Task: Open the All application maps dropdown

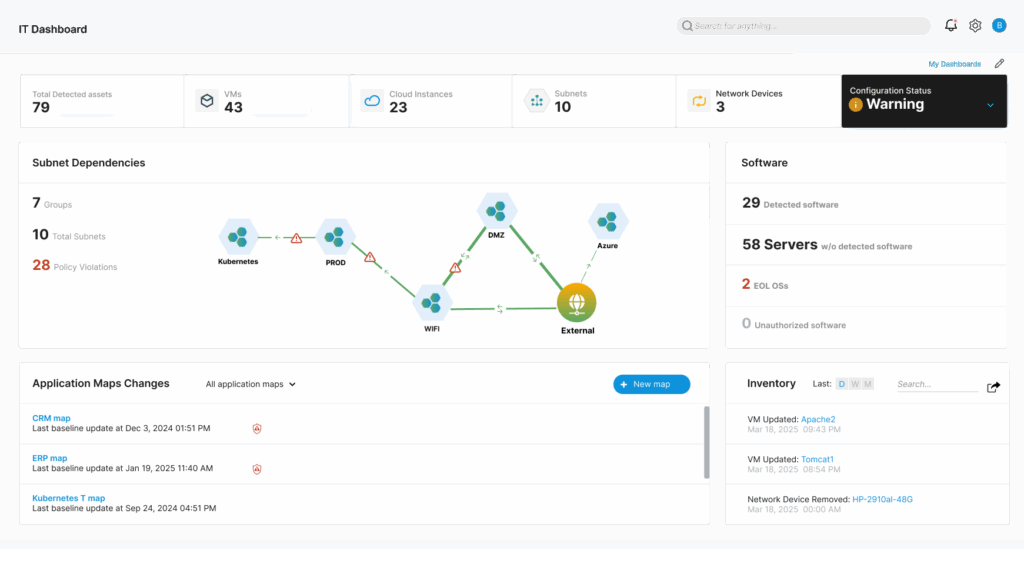Action: 251,384
